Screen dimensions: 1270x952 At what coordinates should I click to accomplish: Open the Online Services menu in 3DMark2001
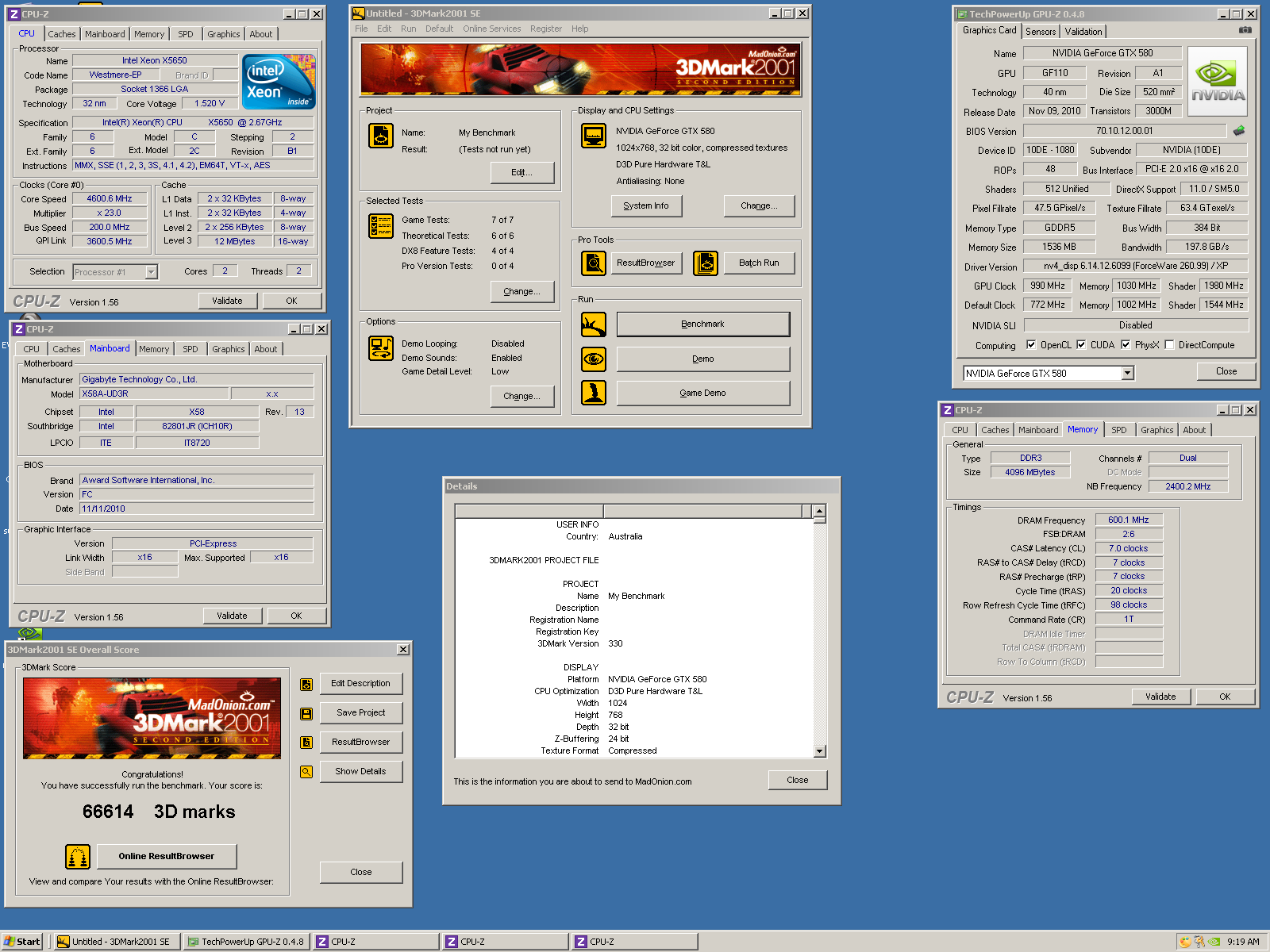492,29
